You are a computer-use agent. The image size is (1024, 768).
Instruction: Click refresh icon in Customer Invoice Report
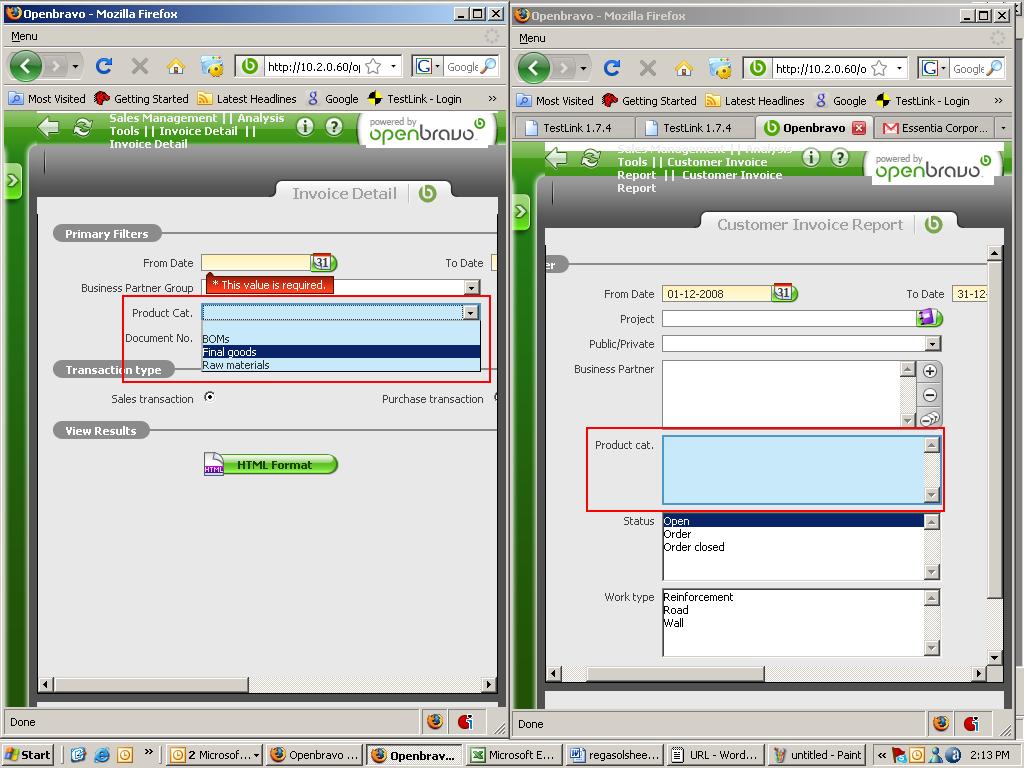pos(591,158)
